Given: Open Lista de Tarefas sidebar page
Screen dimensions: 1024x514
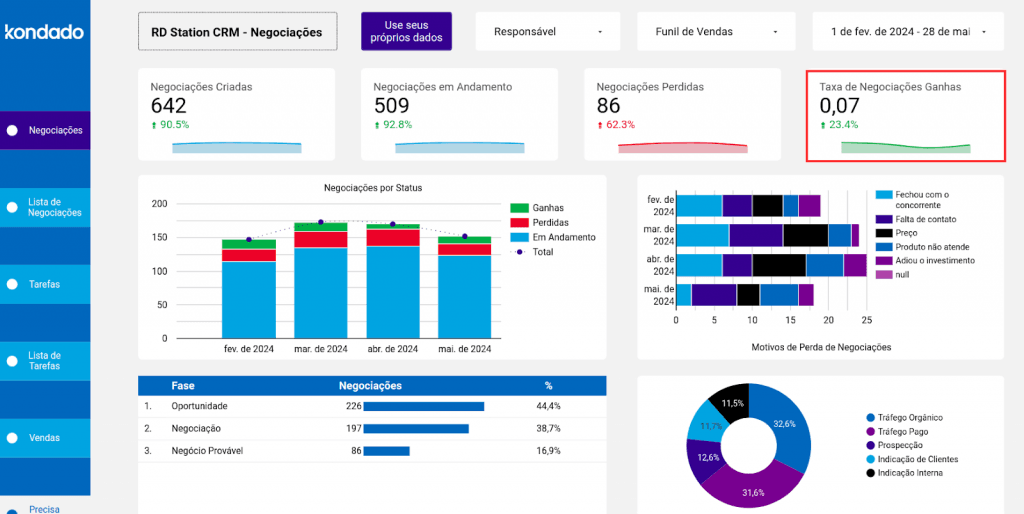Looking at the screenshot, I should (x=45, y=361).
